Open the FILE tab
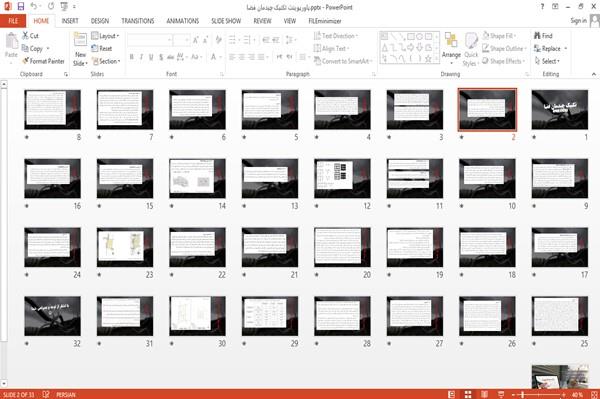Screen dimensions: 600x399 click(13, 21)
